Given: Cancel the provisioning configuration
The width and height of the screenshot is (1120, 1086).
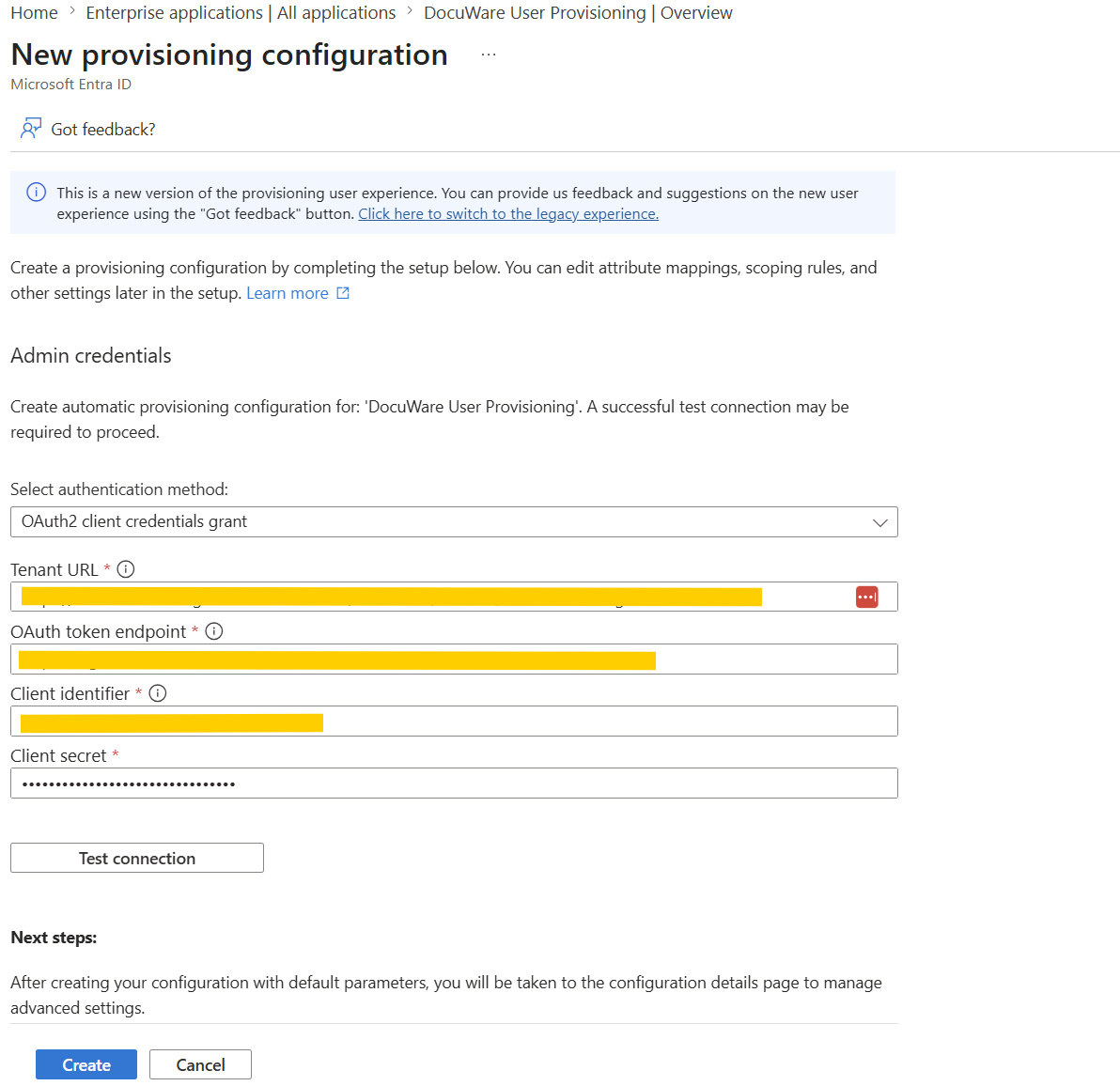Looking at the screenshot, I should click(x=201, y=1064).
